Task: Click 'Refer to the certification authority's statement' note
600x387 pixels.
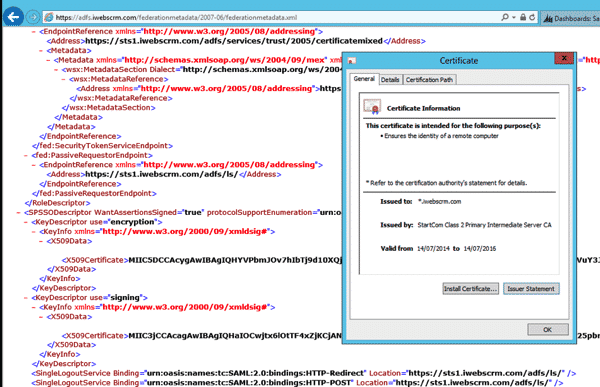Action: 447,183
